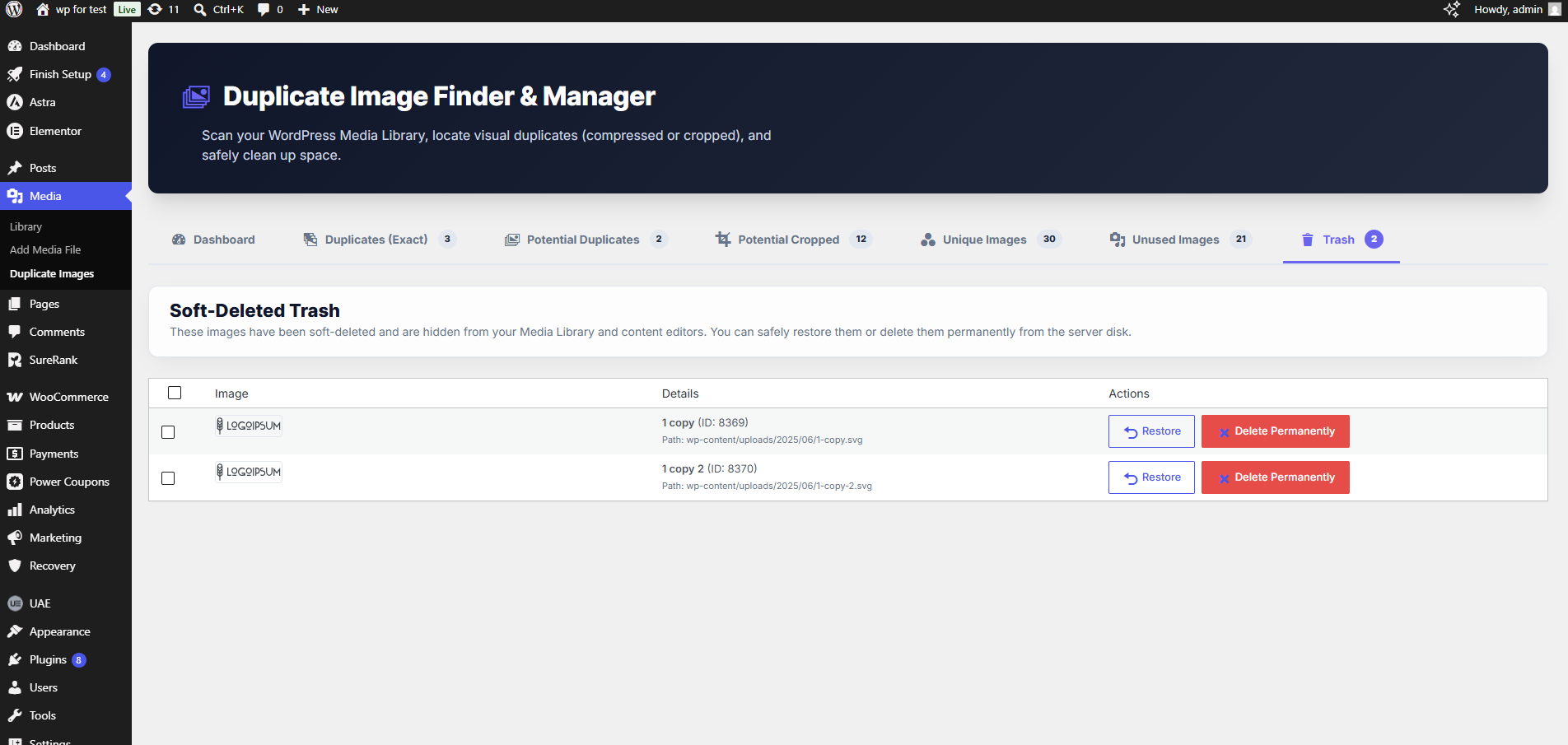1568x745 pixels.
Task: Open comments bubble icon in admin bar
Action: click(264, 10)
